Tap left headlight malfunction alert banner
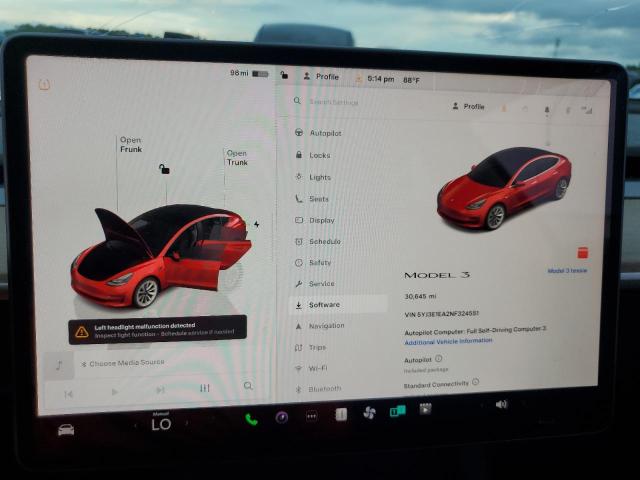 pos(157,330)
